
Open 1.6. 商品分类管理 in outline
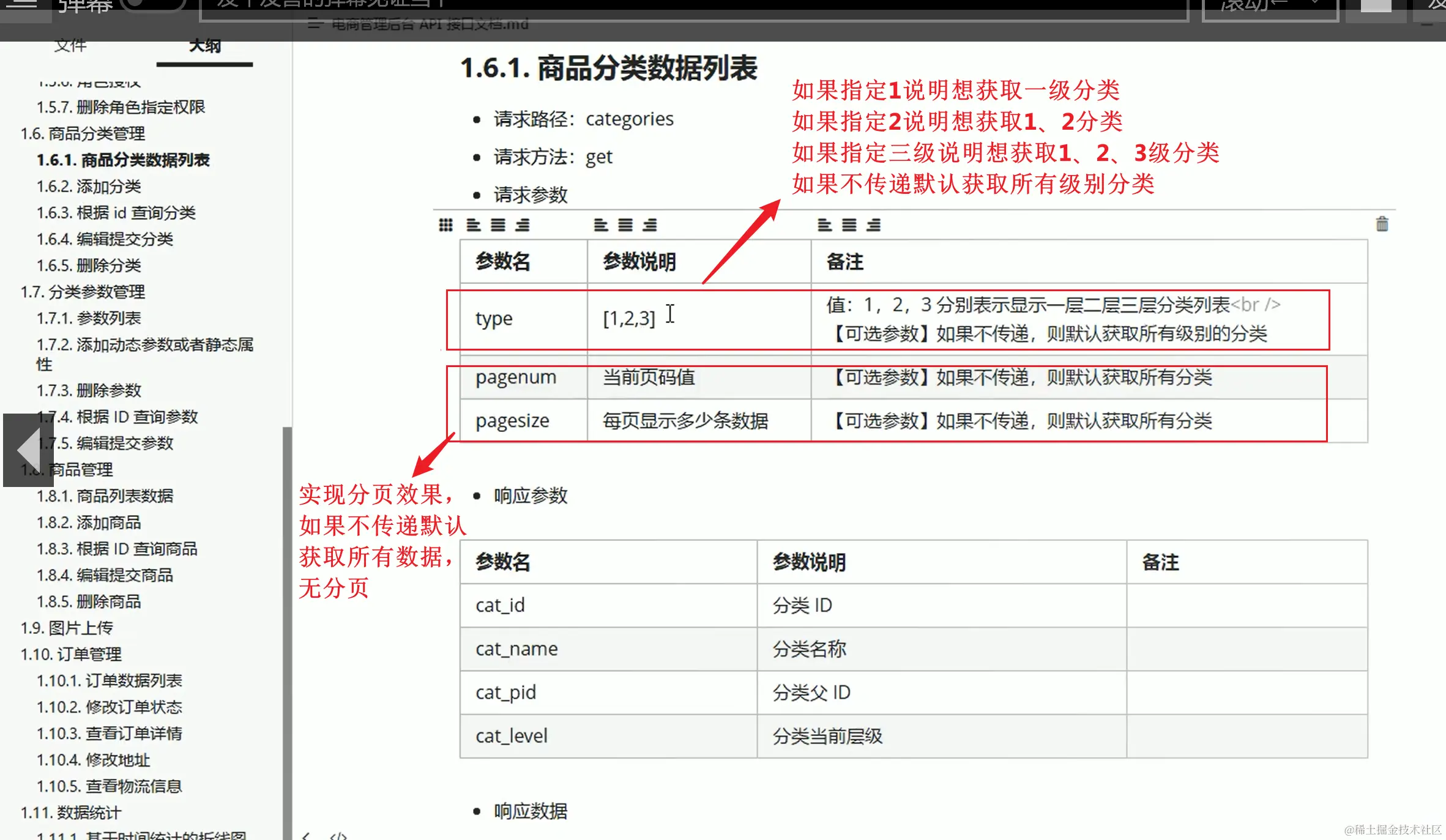point(83,133)
